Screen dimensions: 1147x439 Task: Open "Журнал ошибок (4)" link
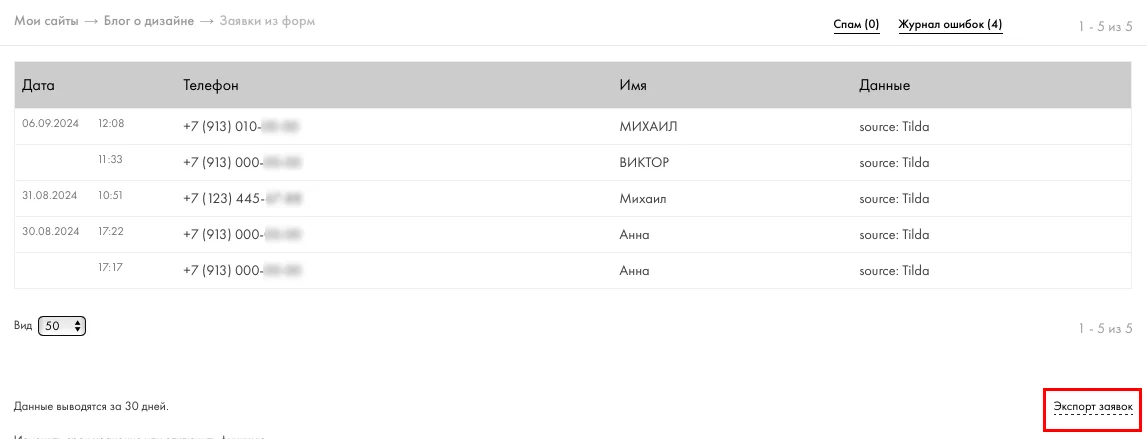pyautogui.click(x=950, y=24)
